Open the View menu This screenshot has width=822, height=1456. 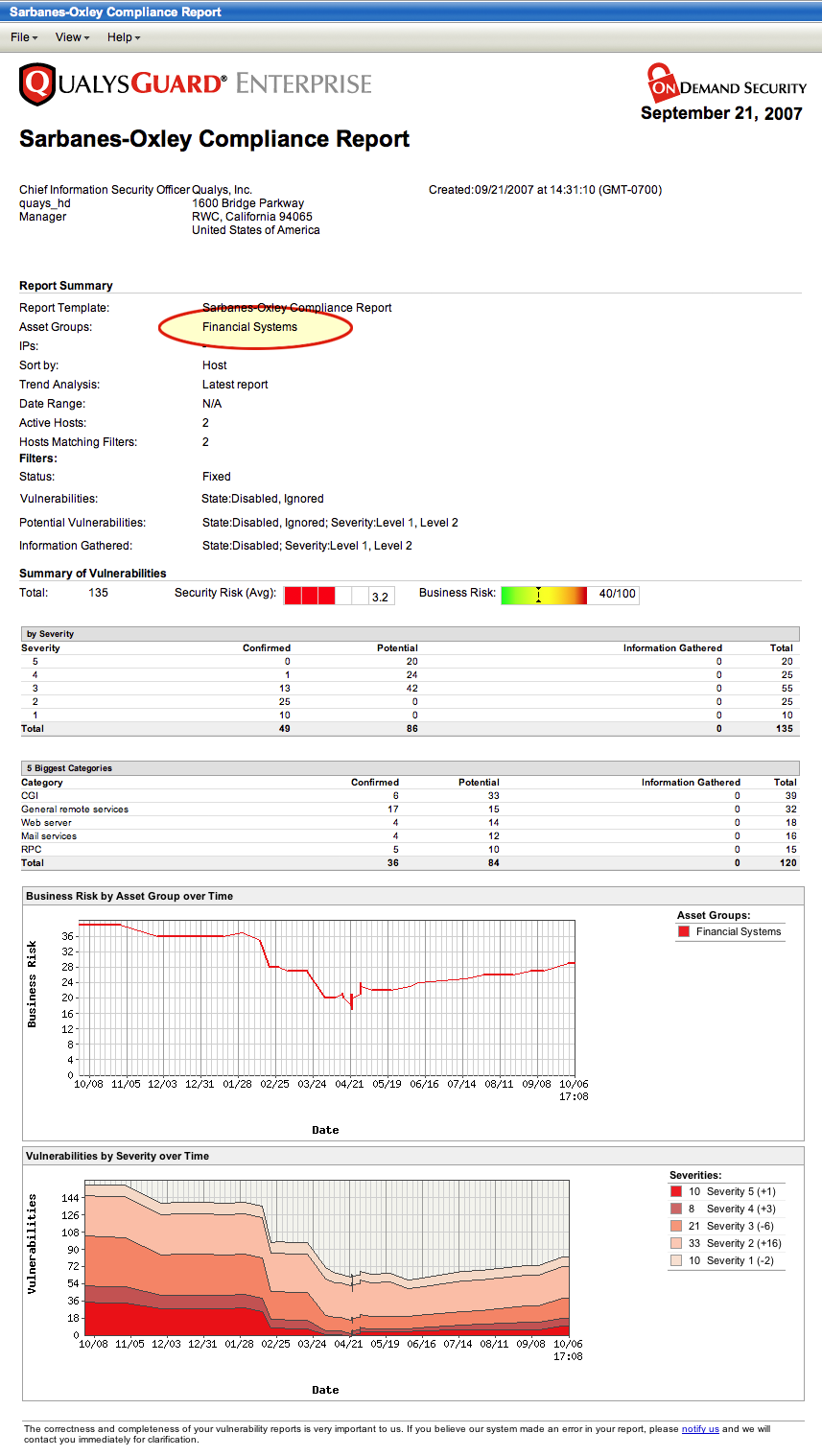tap(72, 37)
